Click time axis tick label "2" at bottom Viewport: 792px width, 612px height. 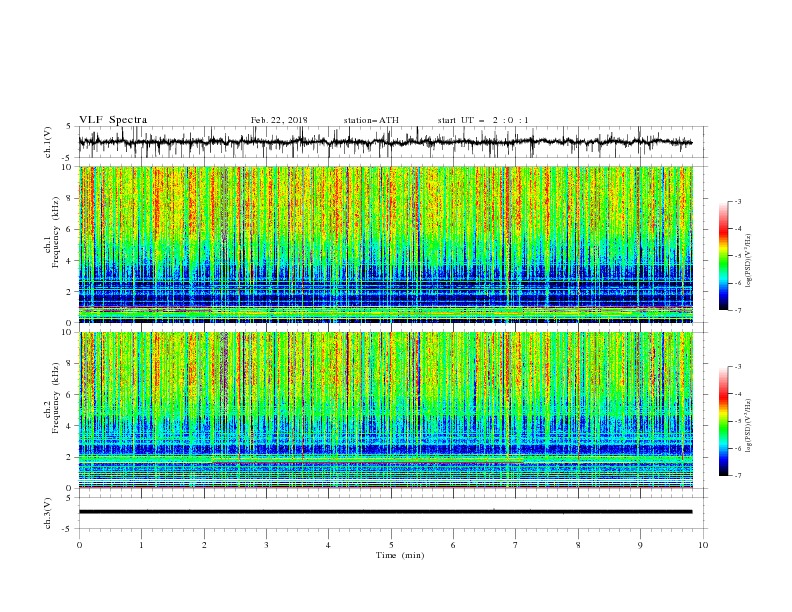click(204, 545)
